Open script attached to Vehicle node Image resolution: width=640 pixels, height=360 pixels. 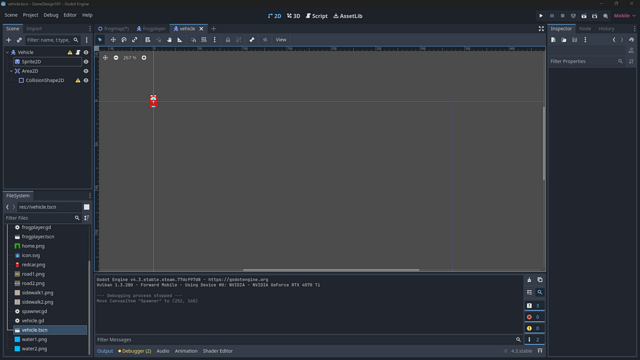(x=78, y=52)
